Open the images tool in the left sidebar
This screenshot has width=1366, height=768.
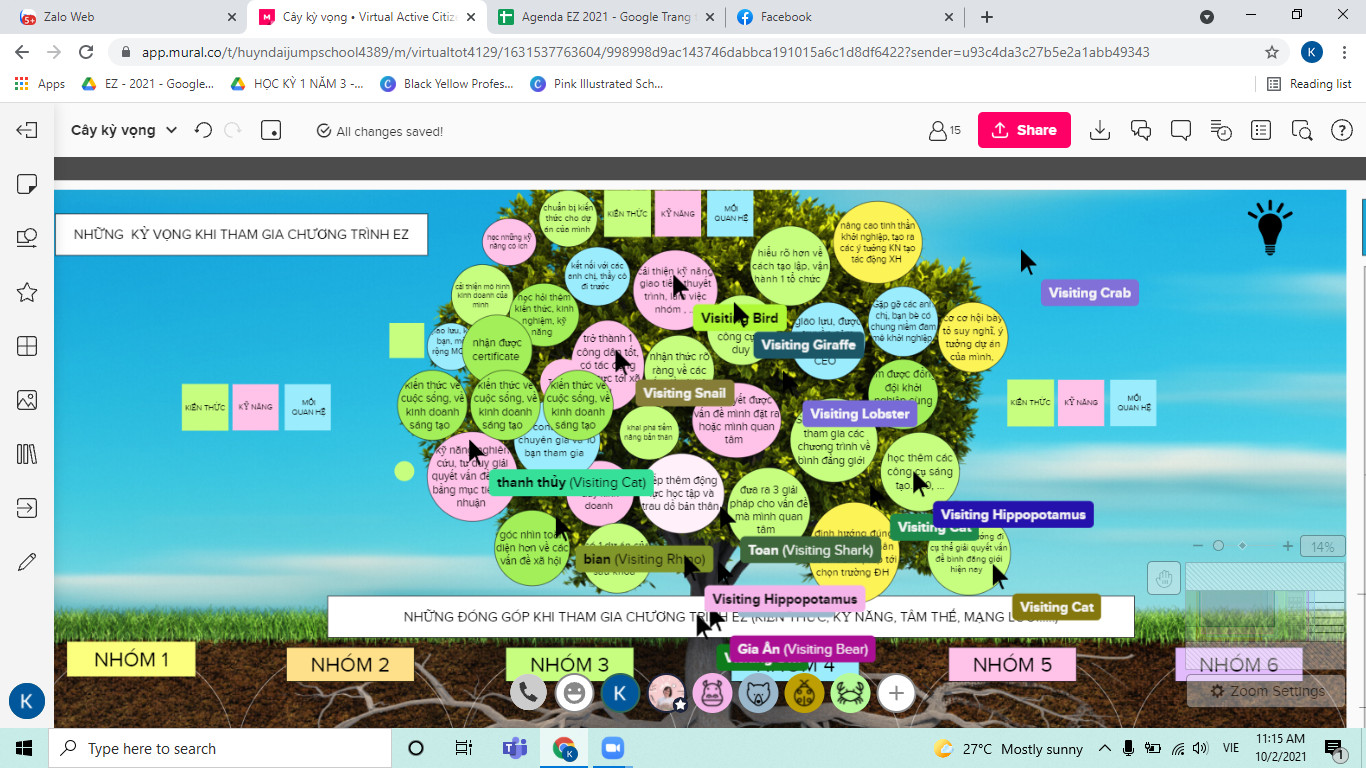point(27,400)
